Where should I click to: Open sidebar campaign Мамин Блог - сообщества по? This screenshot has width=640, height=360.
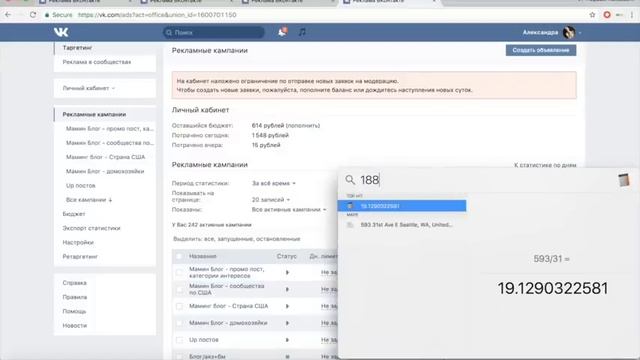(x=110, y=143)
